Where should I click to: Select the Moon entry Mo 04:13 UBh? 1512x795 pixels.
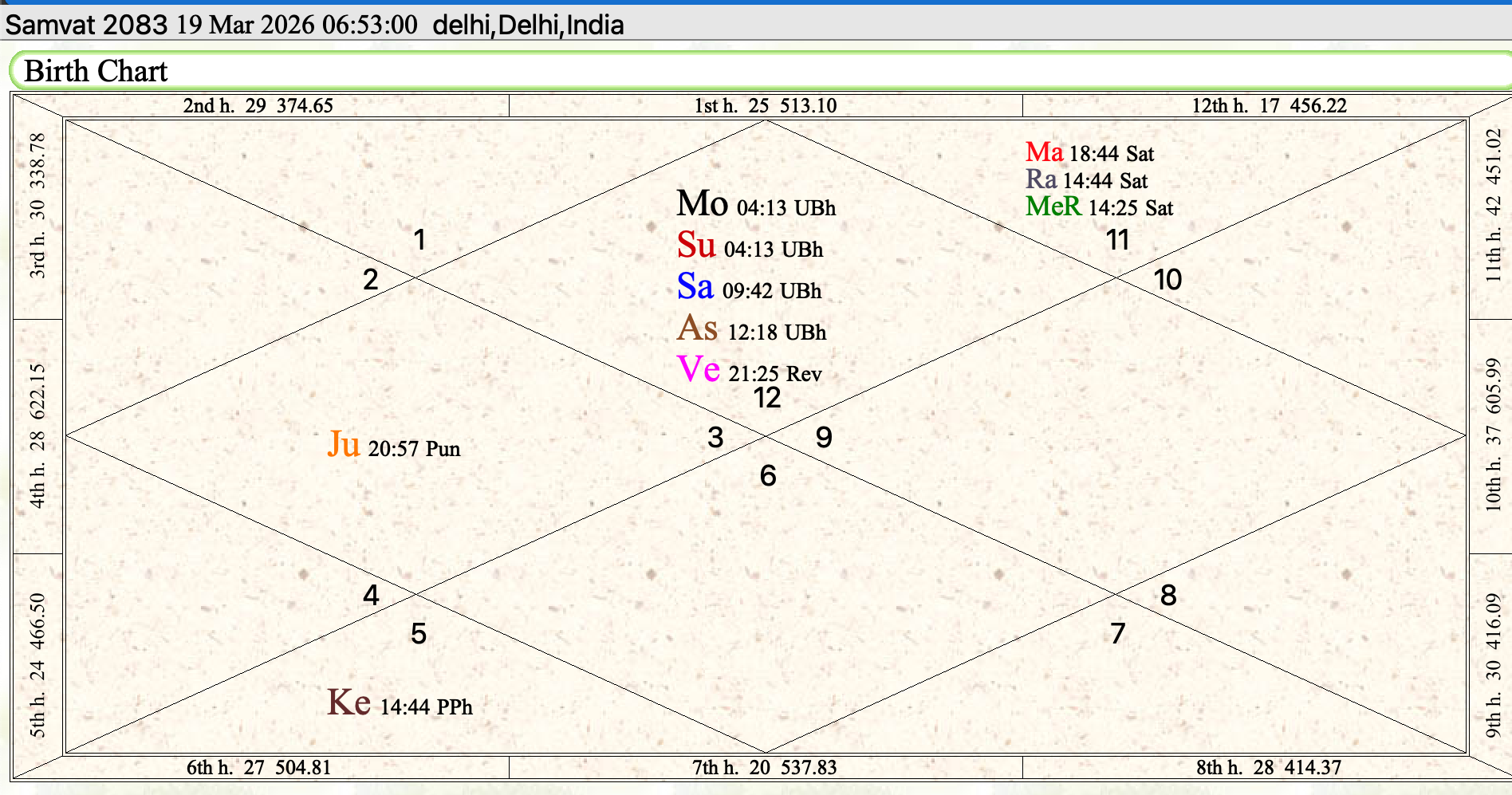pos(755,205)
